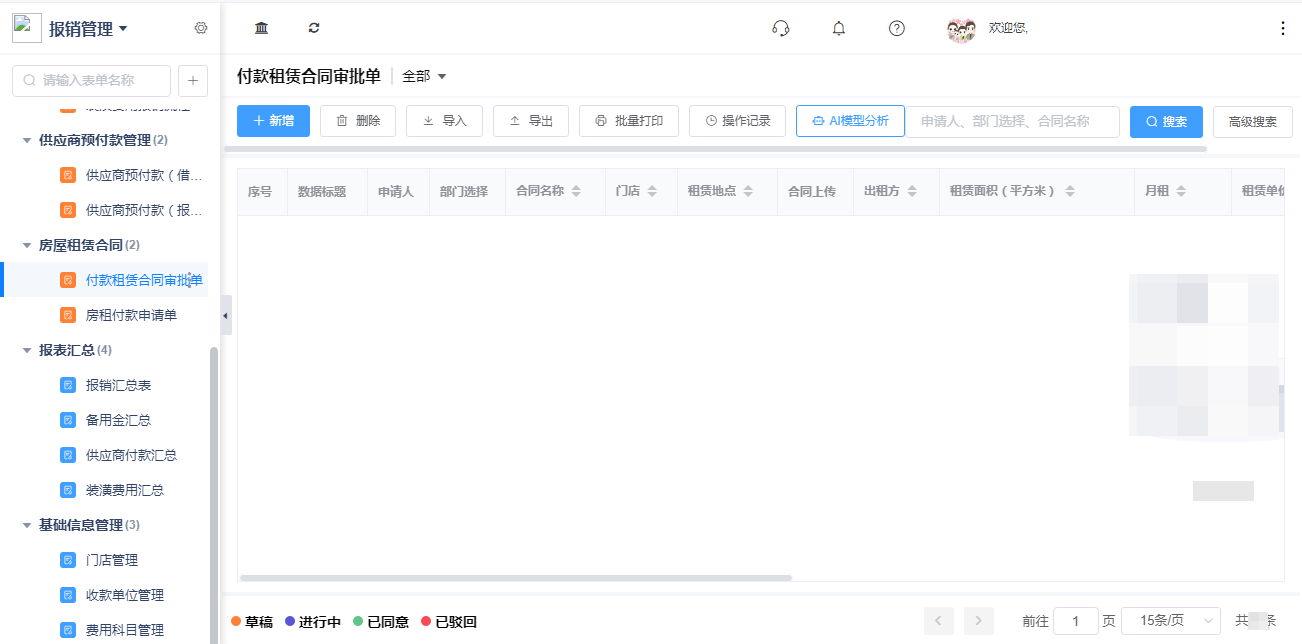Collapse the sidebar with the arrow handle
The image size is (1302, 644).
[225, 316]
